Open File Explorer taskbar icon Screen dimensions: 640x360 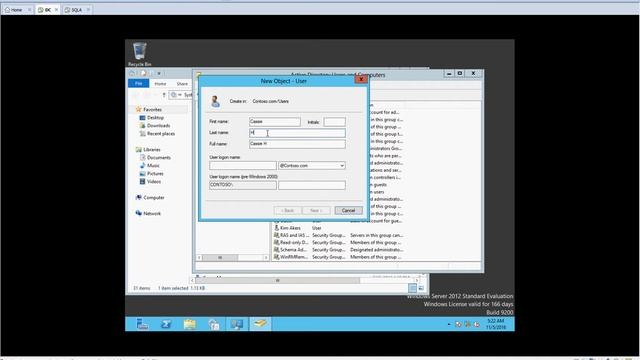coord(190,324)
